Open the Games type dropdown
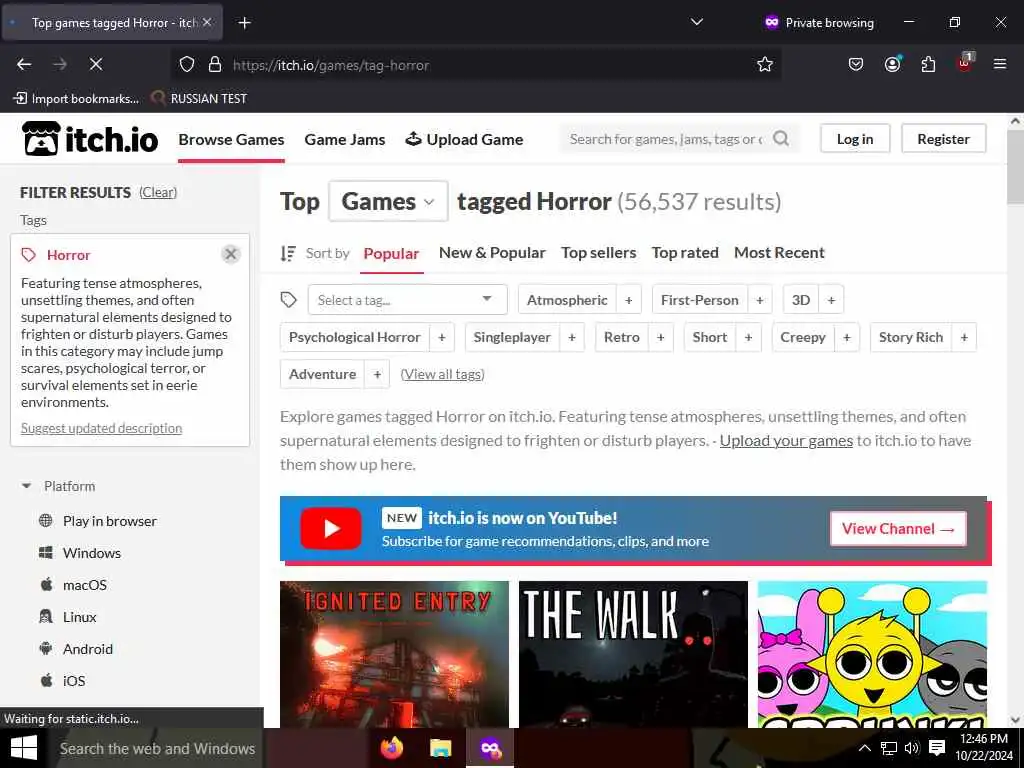This screenshot has height=768, width=1024. click(389, 201)
